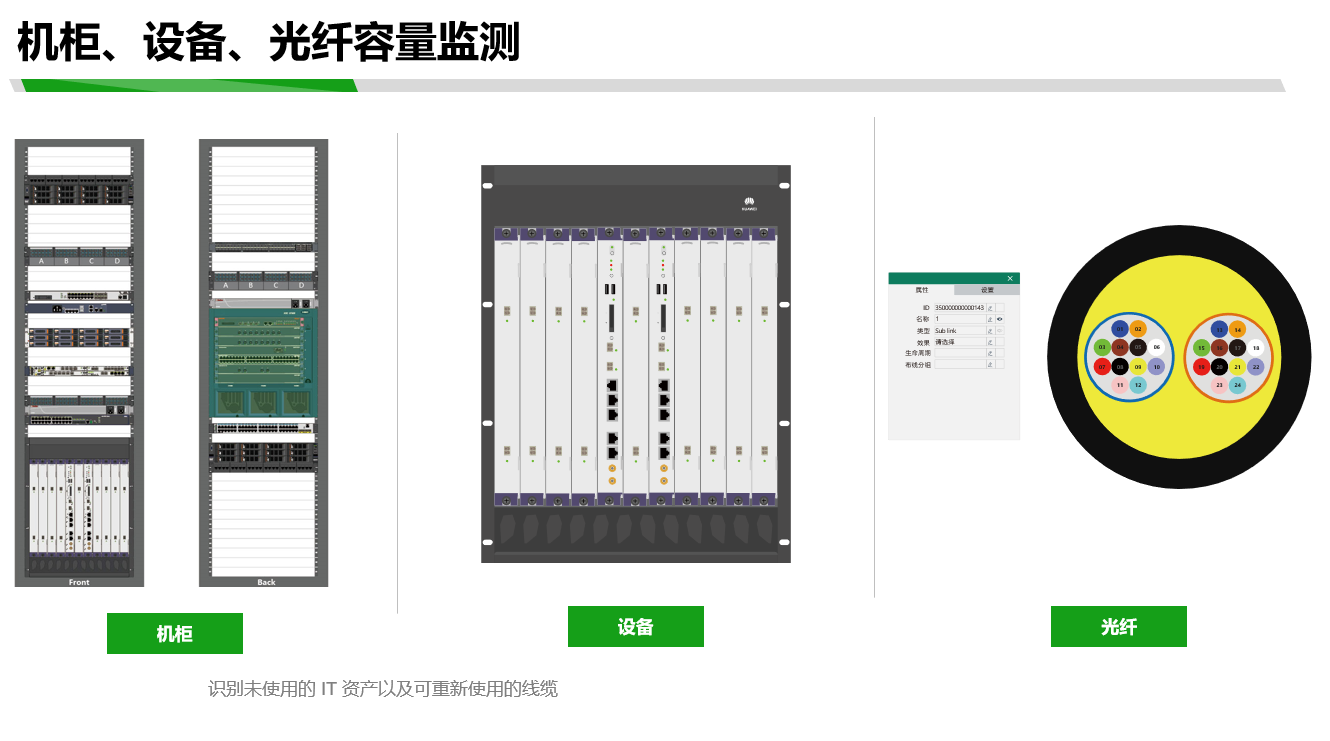
Task: Click the Front rack view image
Action: pos(79,363)
